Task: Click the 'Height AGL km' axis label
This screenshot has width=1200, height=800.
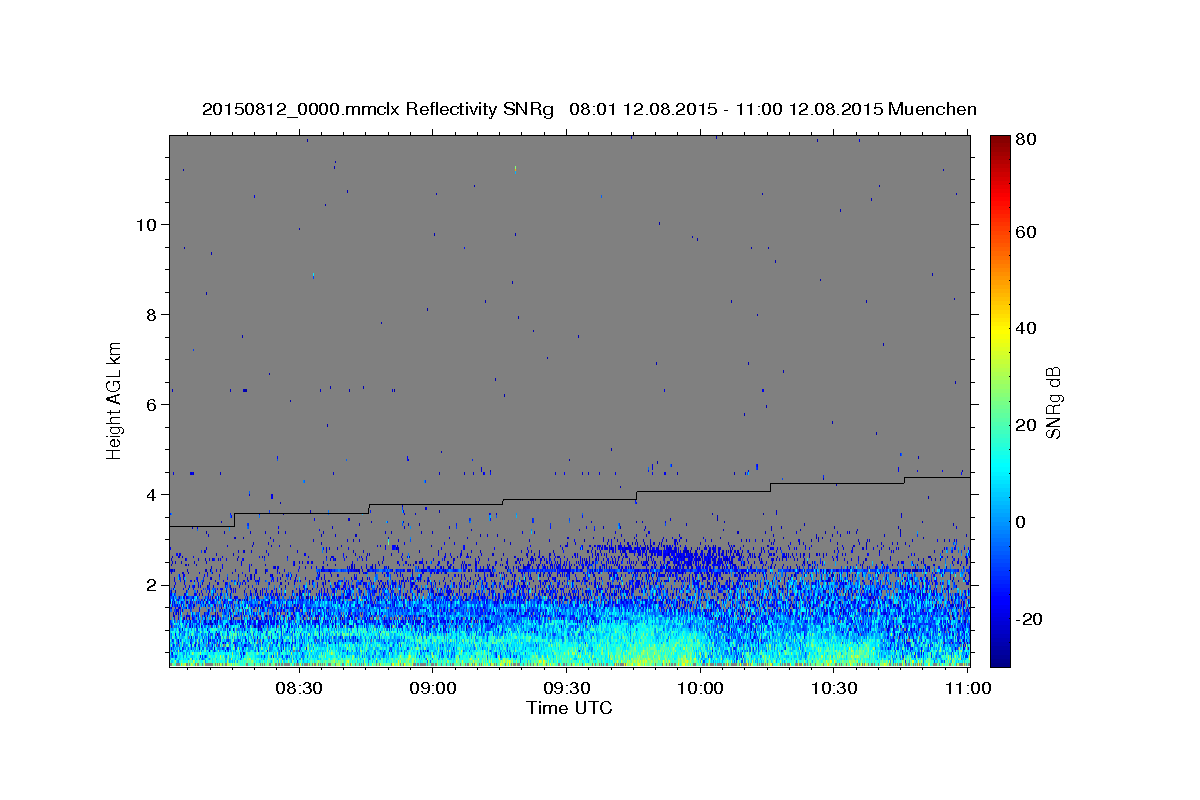Action: [115, 401]
